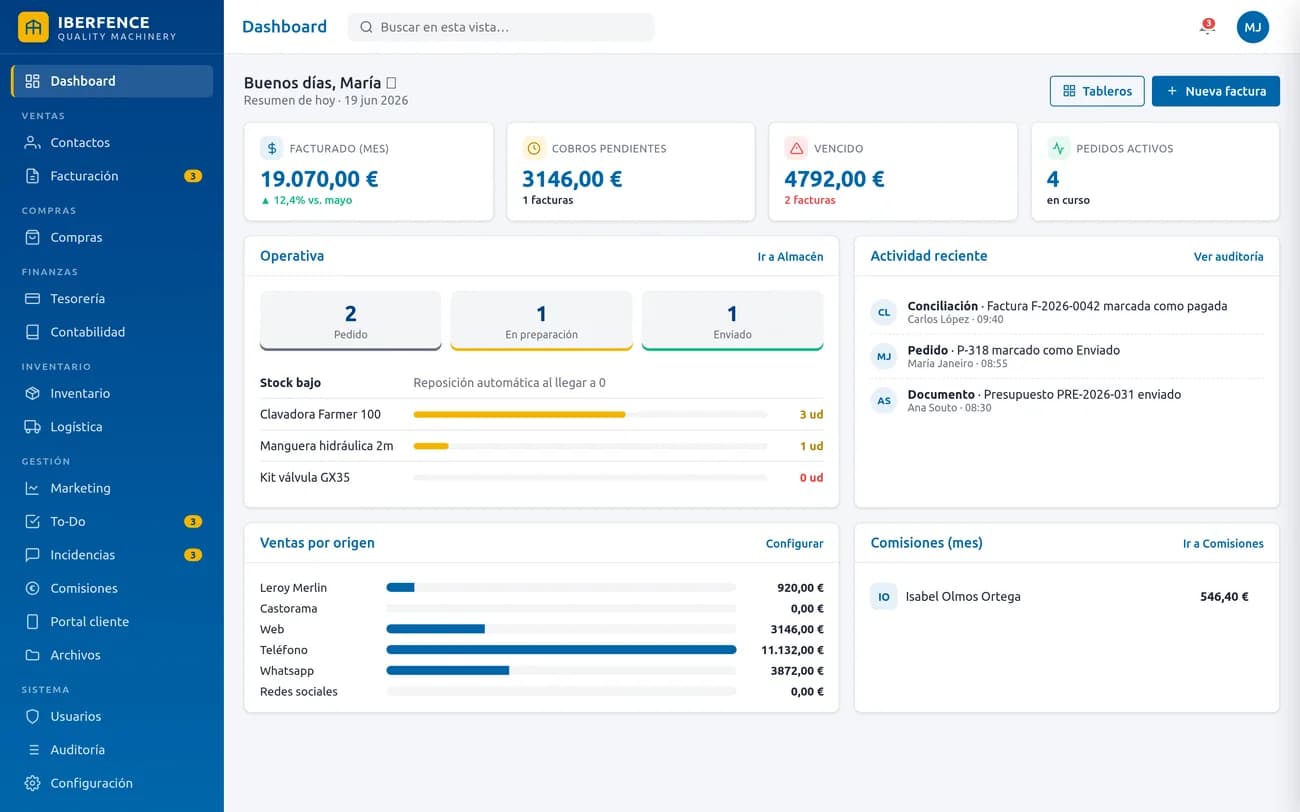Click the Kit válvula GX35 stock row
The height and width of the screenshot is (812, 1300).
[541, 478]
